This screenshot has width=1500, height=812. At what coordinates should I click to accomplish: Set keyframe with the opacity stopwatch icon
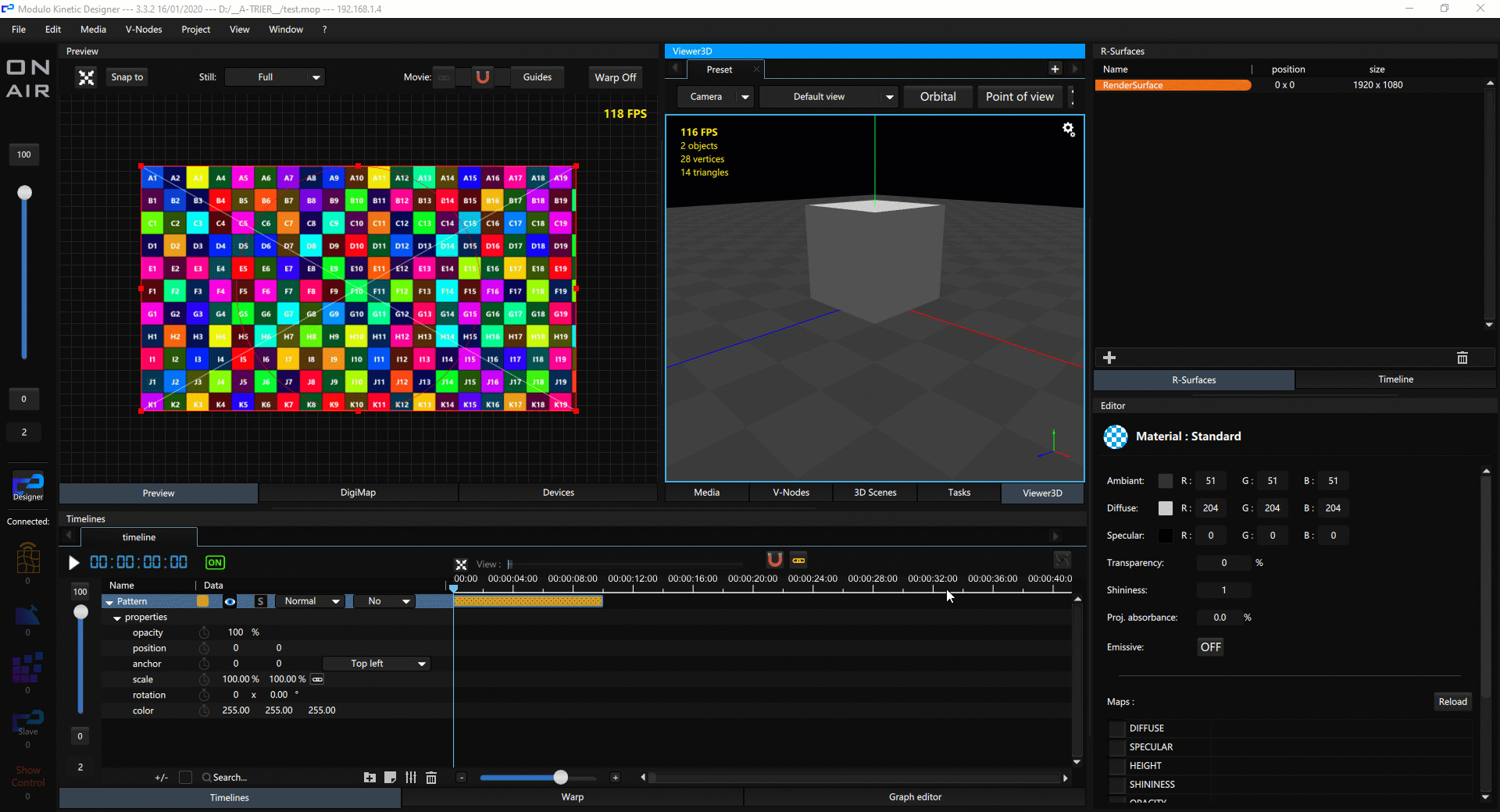point(205,632)
